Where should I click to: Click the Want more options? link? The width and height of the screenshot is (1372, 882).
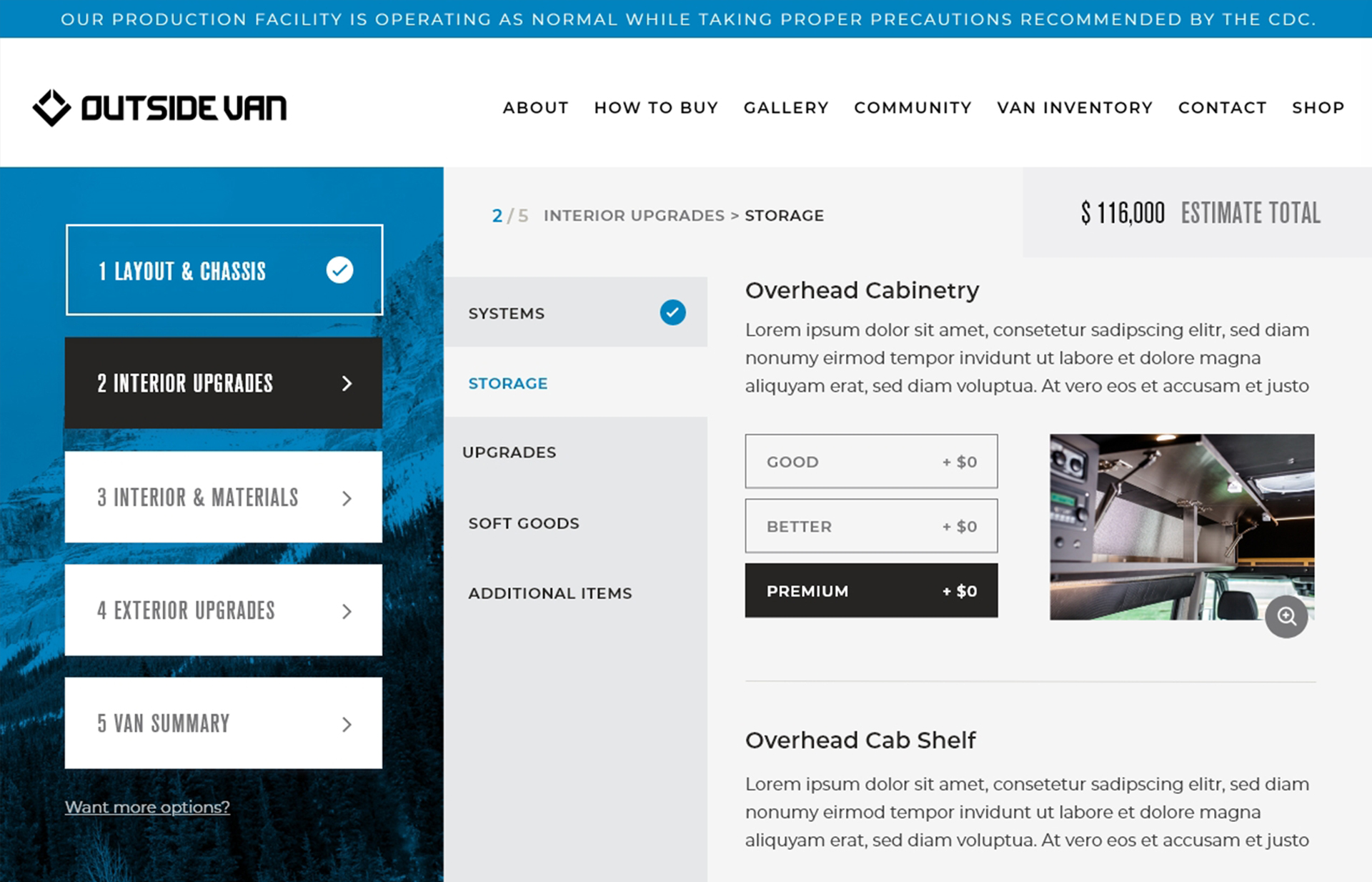tap(147, 807)
